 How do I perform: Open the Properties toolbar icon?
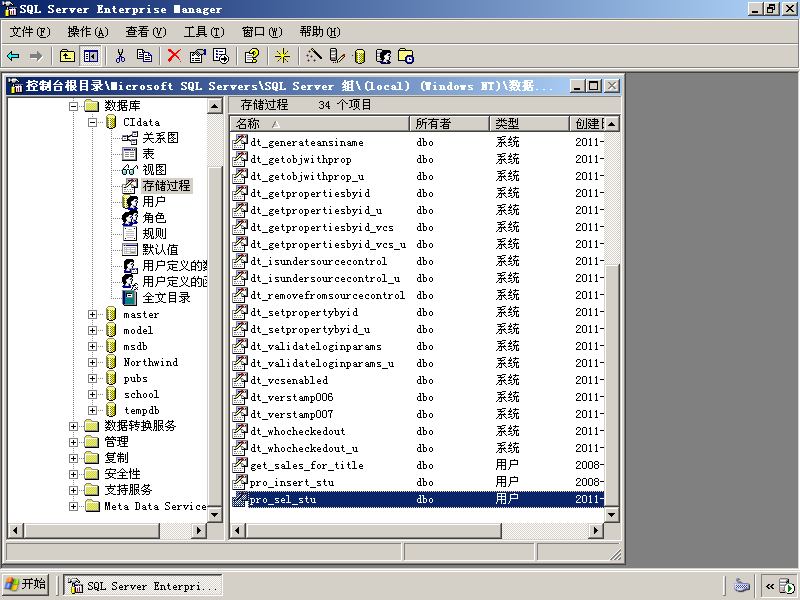197,56
